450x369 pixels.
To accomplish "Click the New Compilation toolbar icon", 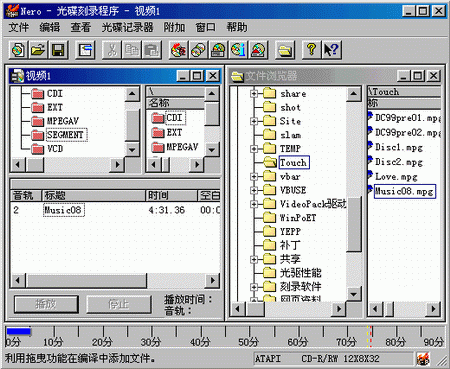I will point(18,50).
